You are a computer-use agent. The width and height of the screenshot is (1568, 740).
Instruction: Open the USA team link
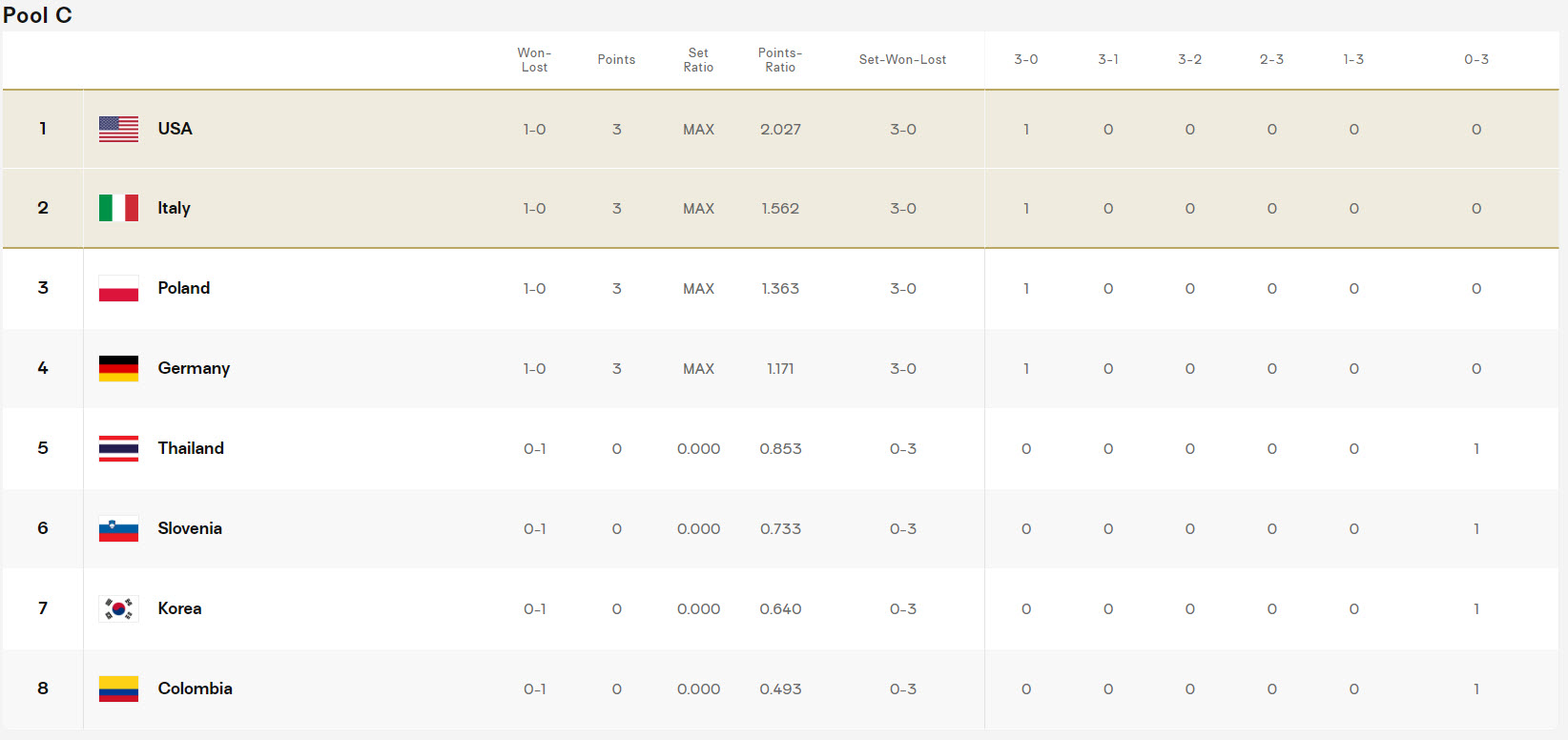click(175, 129)
